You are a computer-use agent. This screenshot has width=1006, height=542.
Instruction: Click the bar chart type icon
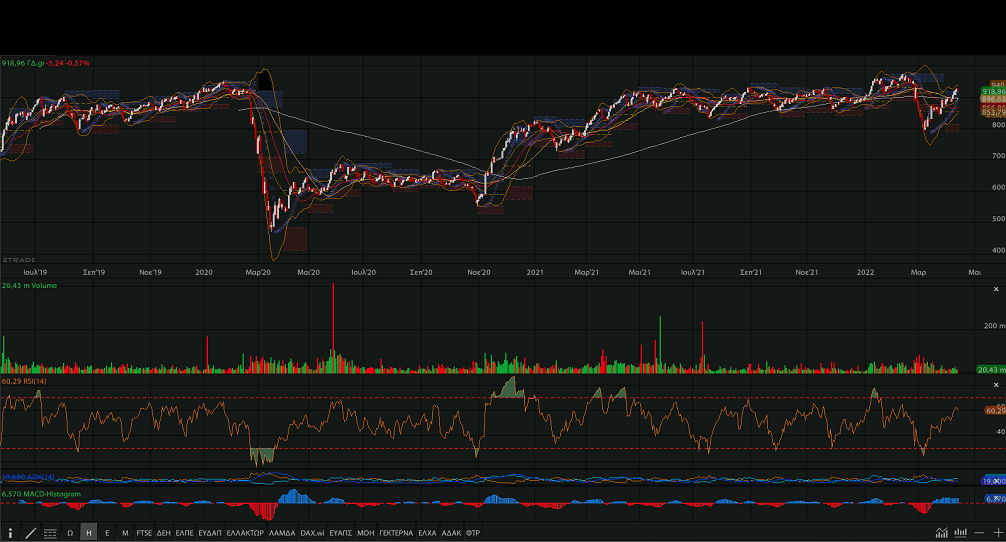point(961,533)
